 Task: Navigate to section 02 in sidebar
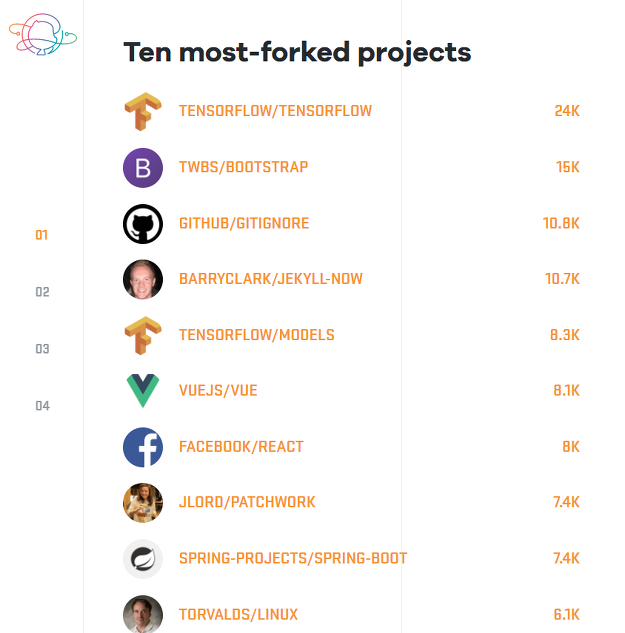tap(42, 292)
